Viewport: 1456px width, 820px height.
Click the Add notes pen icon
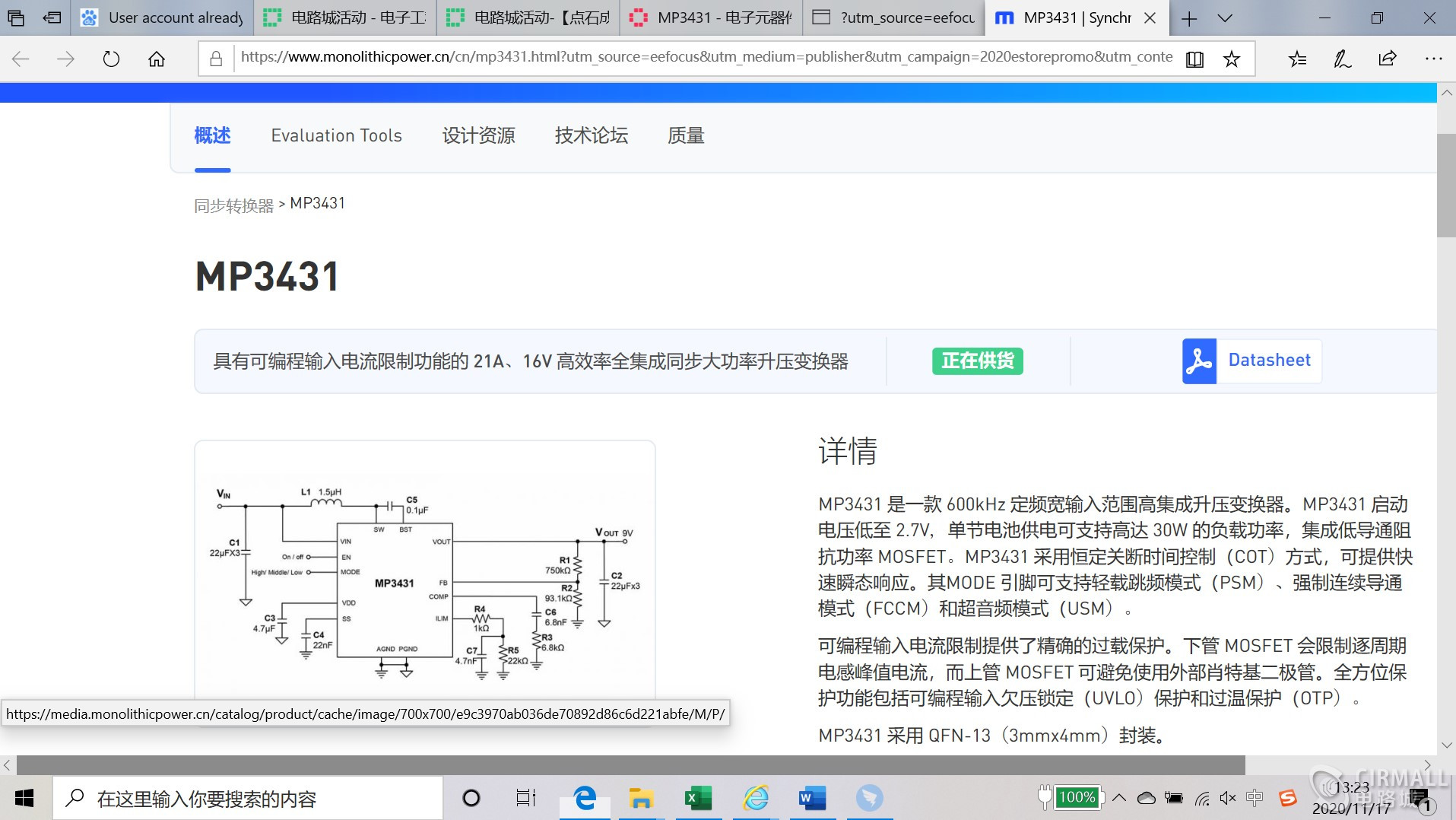(1343, 59)
